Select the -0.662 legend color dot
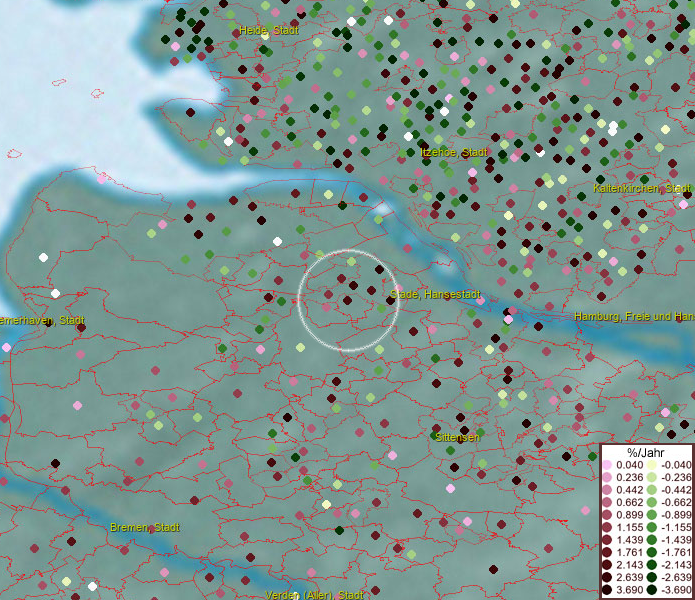This screenshot has width=695, height=600. 652,503
